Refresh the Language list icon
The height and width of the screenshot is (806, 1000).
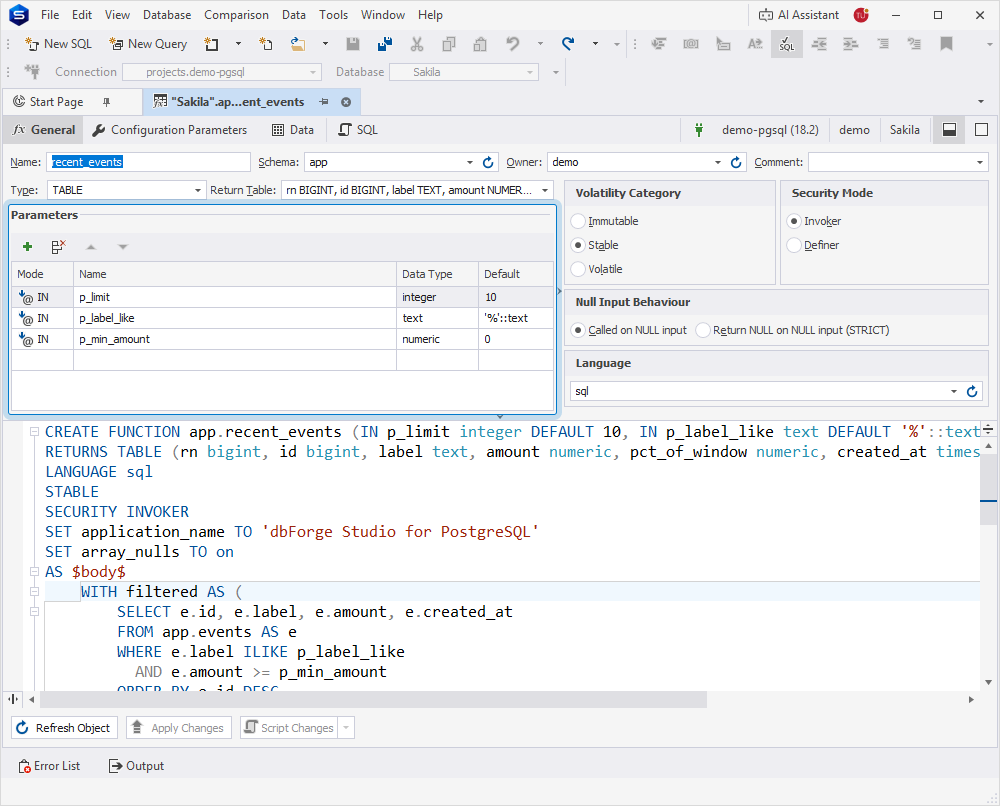click(972, 392)
